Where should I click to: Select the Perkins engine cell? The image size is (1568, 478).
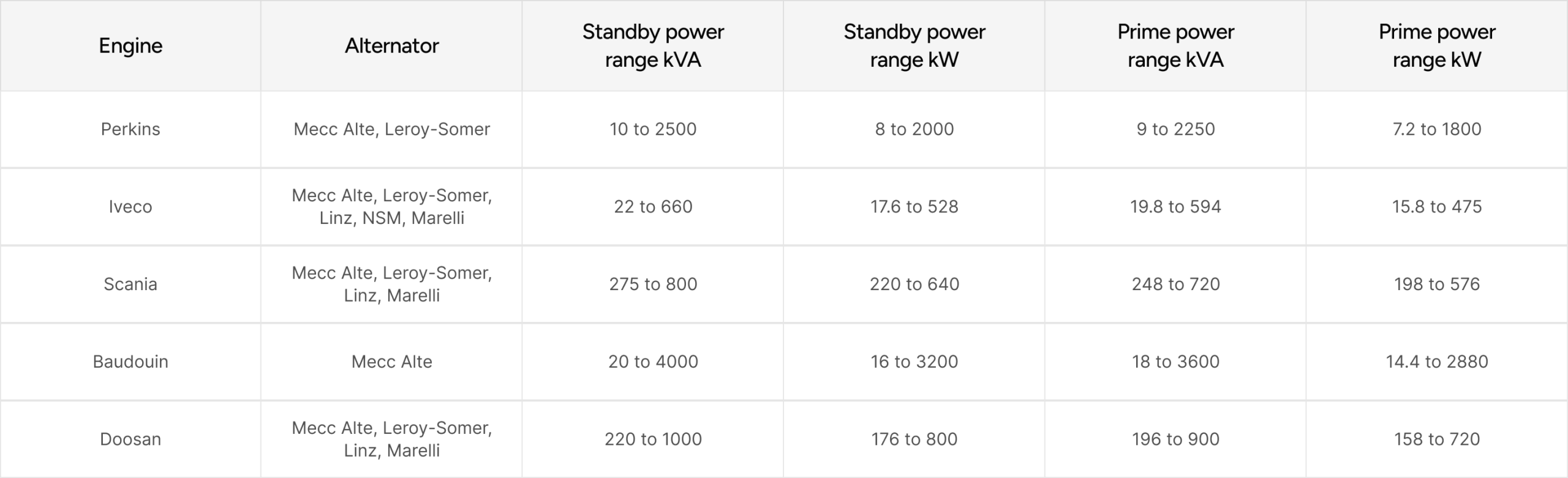(130, 129)
